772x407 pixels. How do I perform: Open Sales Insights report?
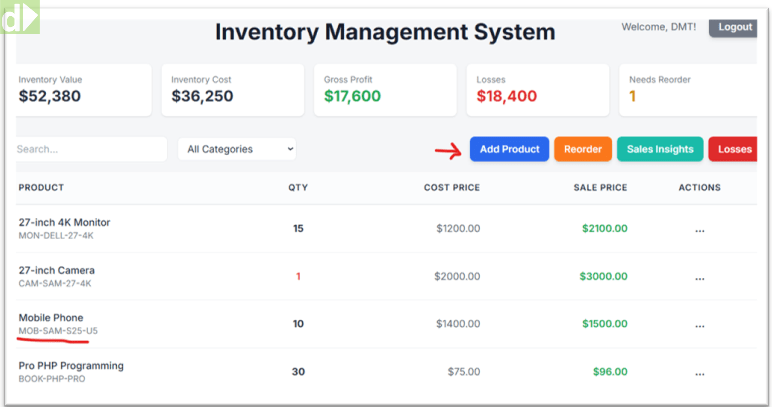[660, 149]
